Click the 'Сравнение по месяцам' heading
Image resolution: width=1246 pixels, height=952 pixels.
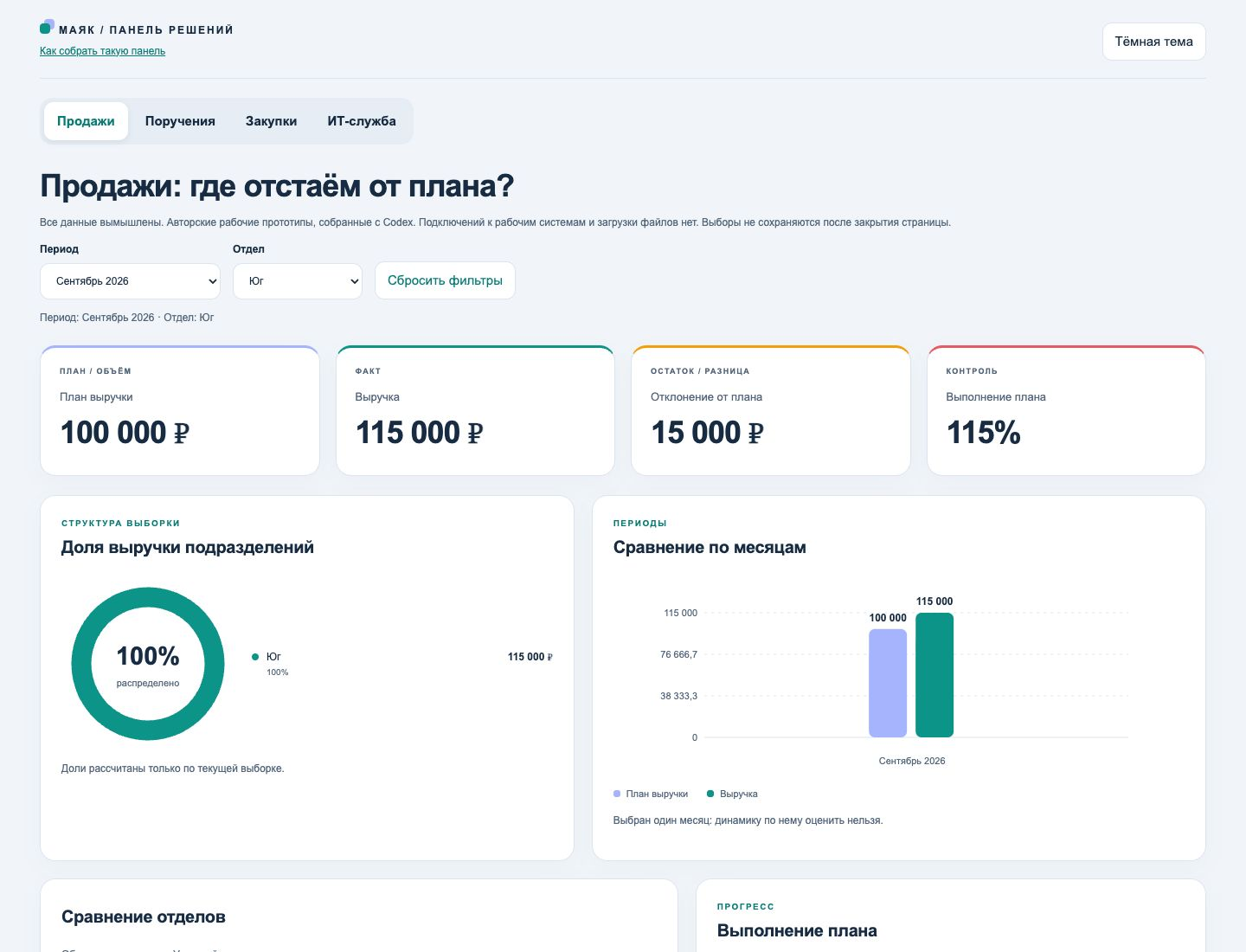(710, 547)
